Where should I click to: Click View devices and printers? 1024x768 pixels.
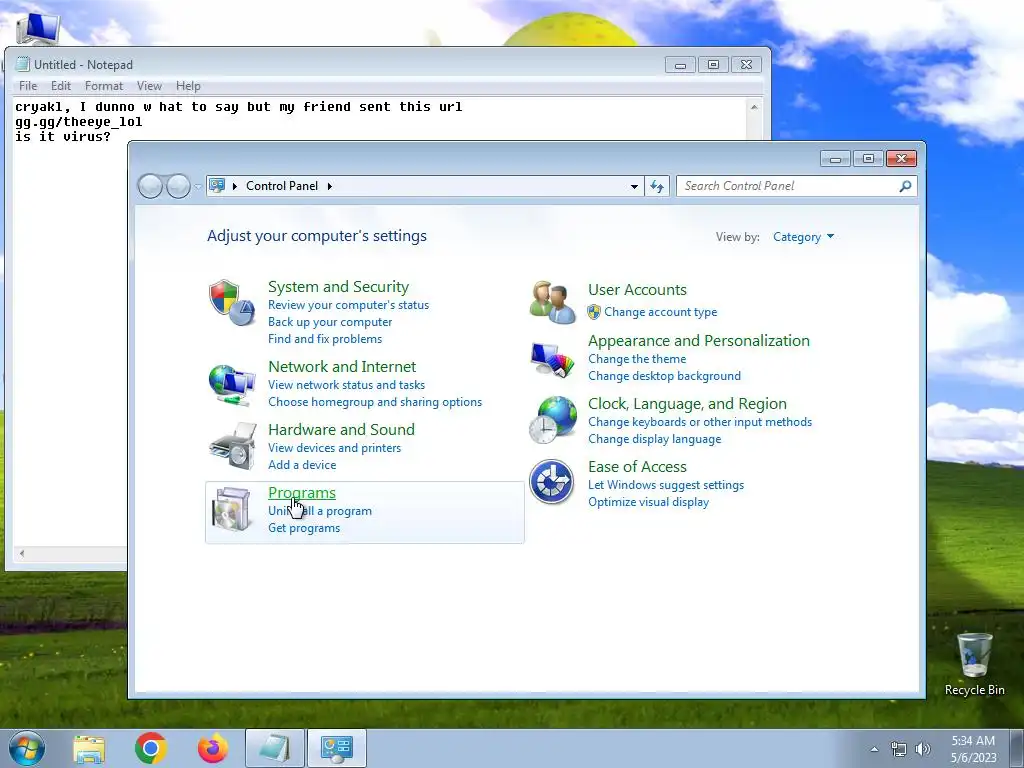pos(334,447)
